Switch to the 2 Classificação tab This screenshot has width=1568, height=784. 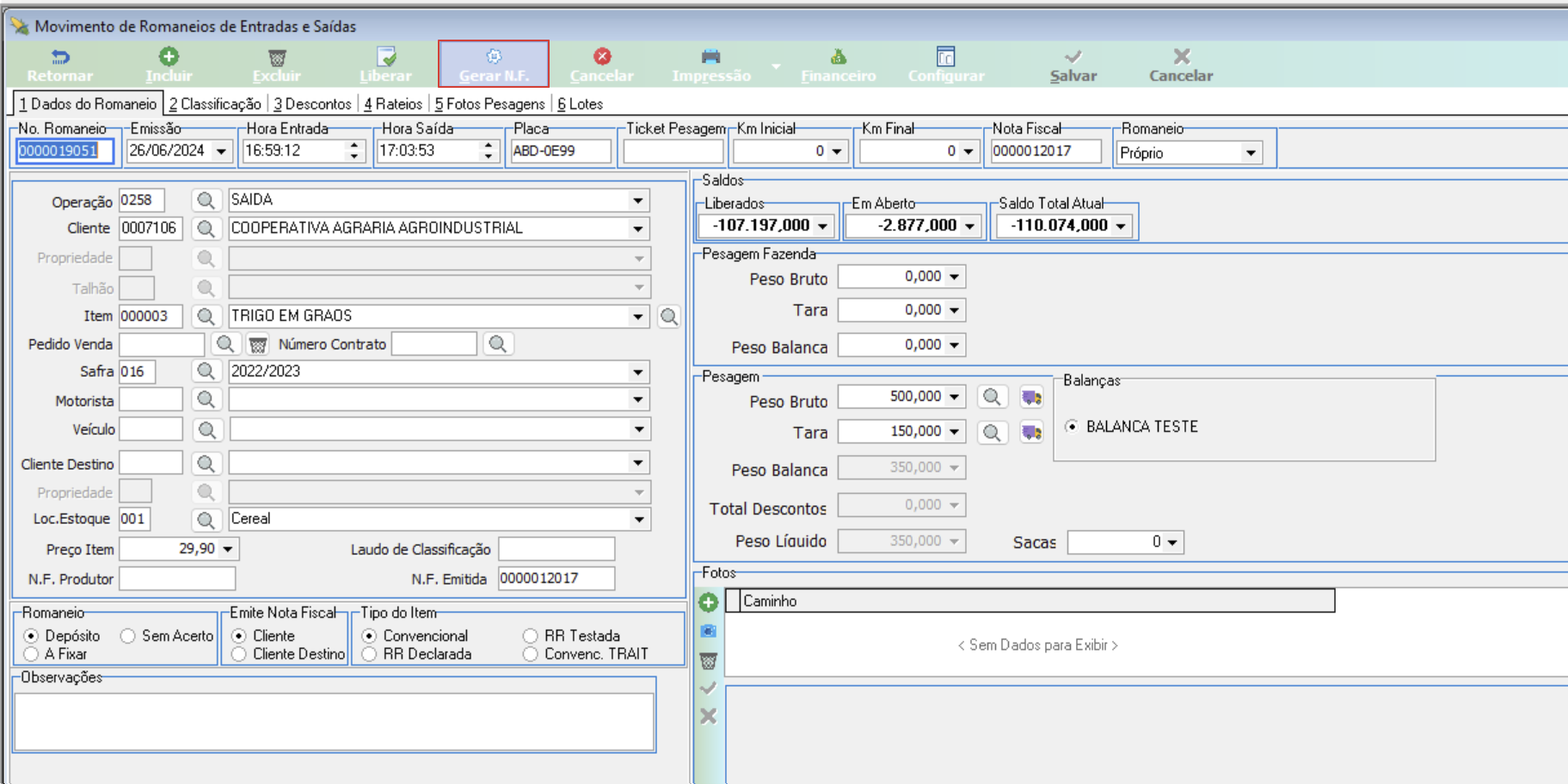215,104
